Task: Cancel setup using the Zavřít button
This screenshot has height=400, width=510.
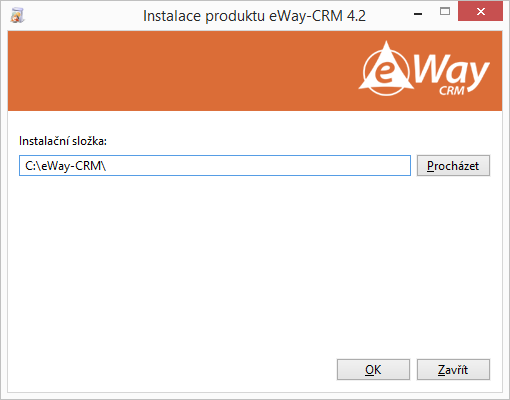Action: pos(453,369)
